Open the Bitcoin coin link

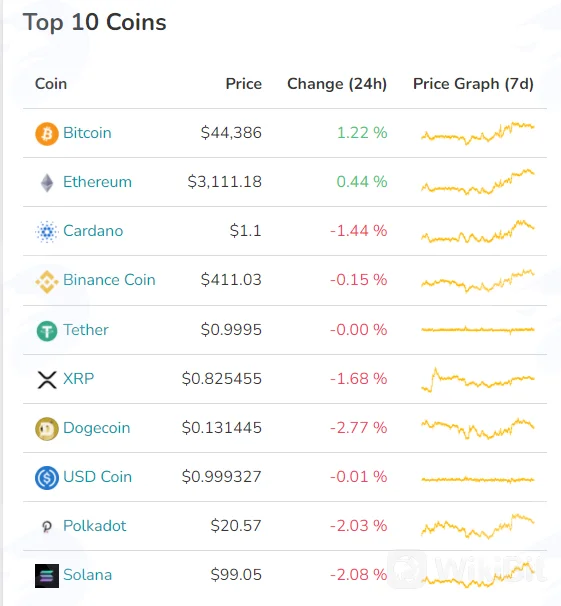tap(87, 133)
